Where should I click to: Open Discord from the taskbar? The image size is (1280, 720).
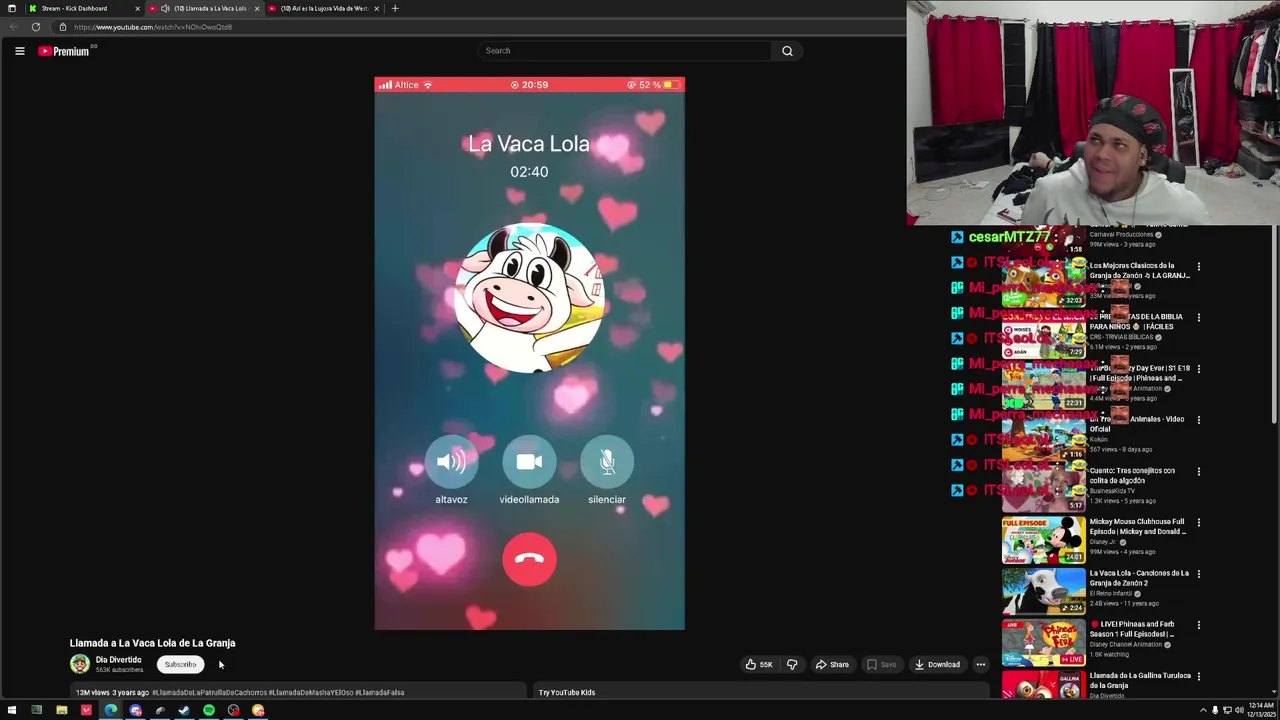pos(135,710)
